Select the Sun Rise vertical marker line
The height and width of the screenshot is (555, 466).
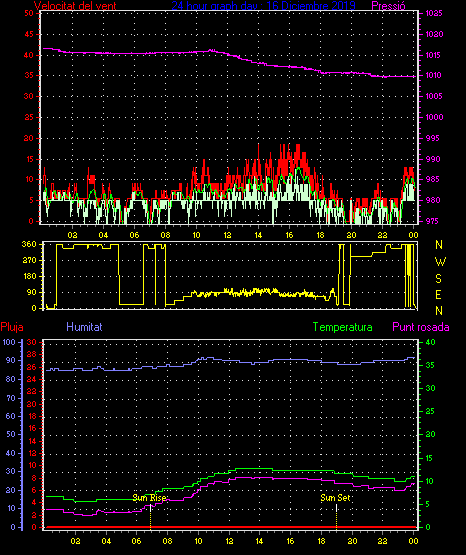pos(151,517)
